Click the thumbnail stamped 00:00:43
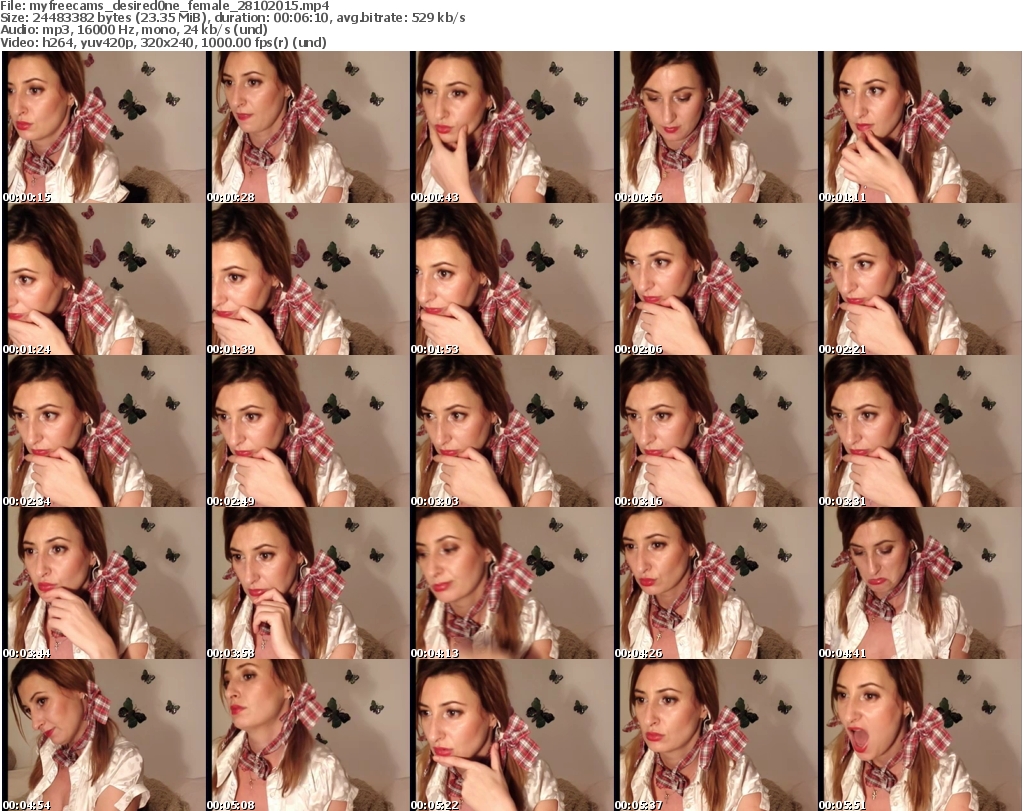 pos(511,127)
